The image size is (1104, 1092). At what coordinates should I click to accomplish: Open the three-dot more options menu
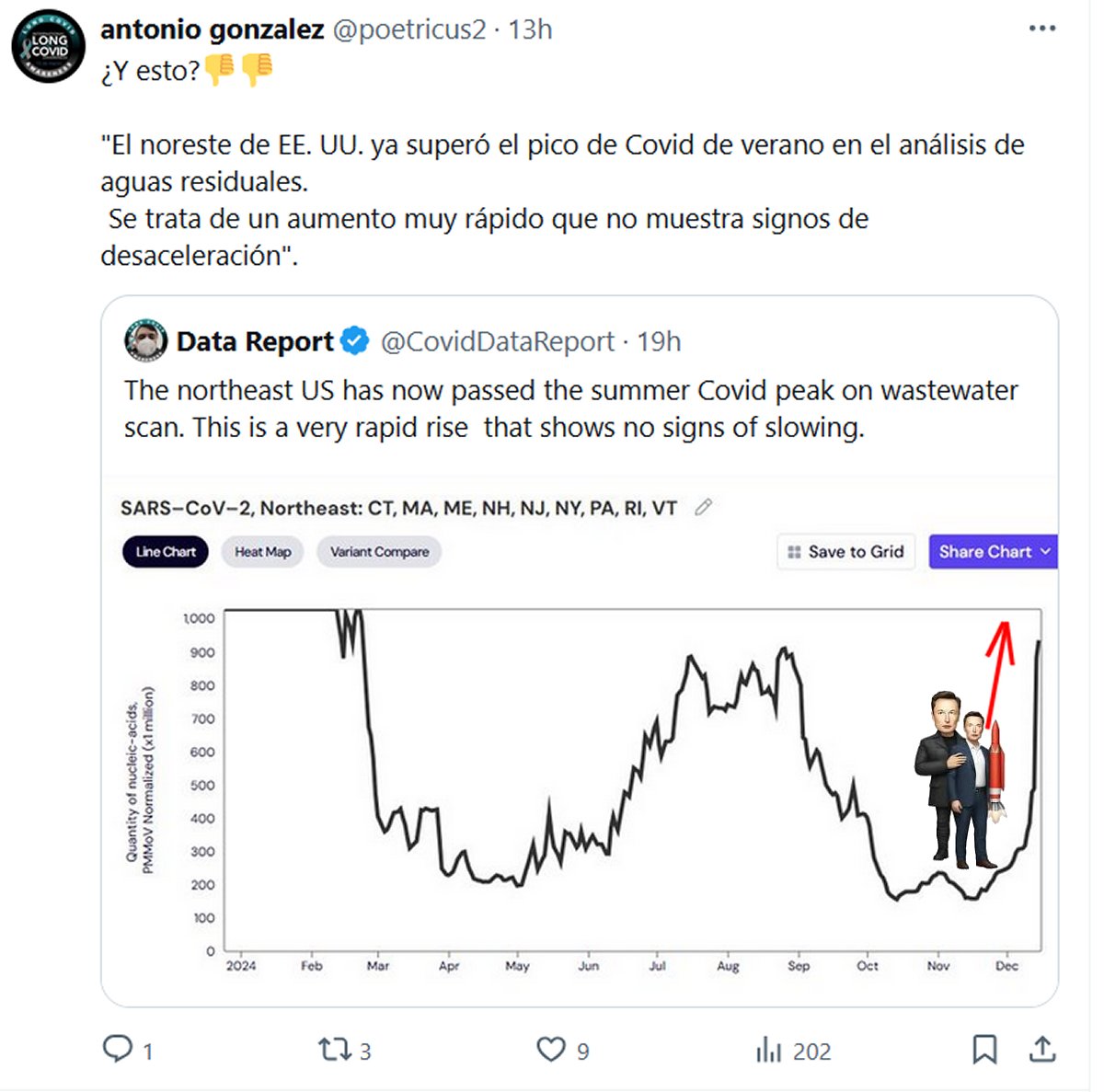pyautogui.click(x=1042, y=29)
